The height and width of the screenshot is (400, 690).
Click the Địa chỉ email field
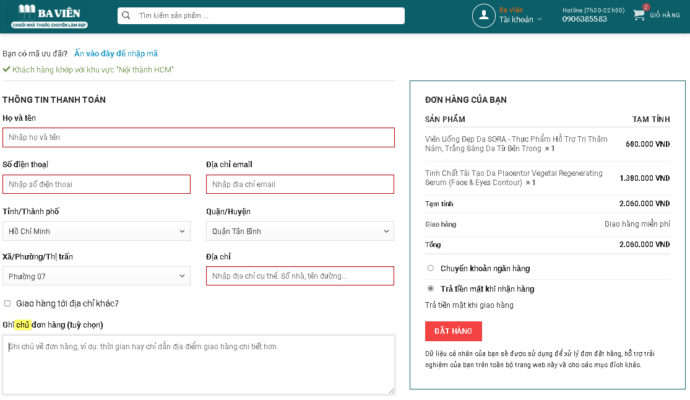[300, 184]
